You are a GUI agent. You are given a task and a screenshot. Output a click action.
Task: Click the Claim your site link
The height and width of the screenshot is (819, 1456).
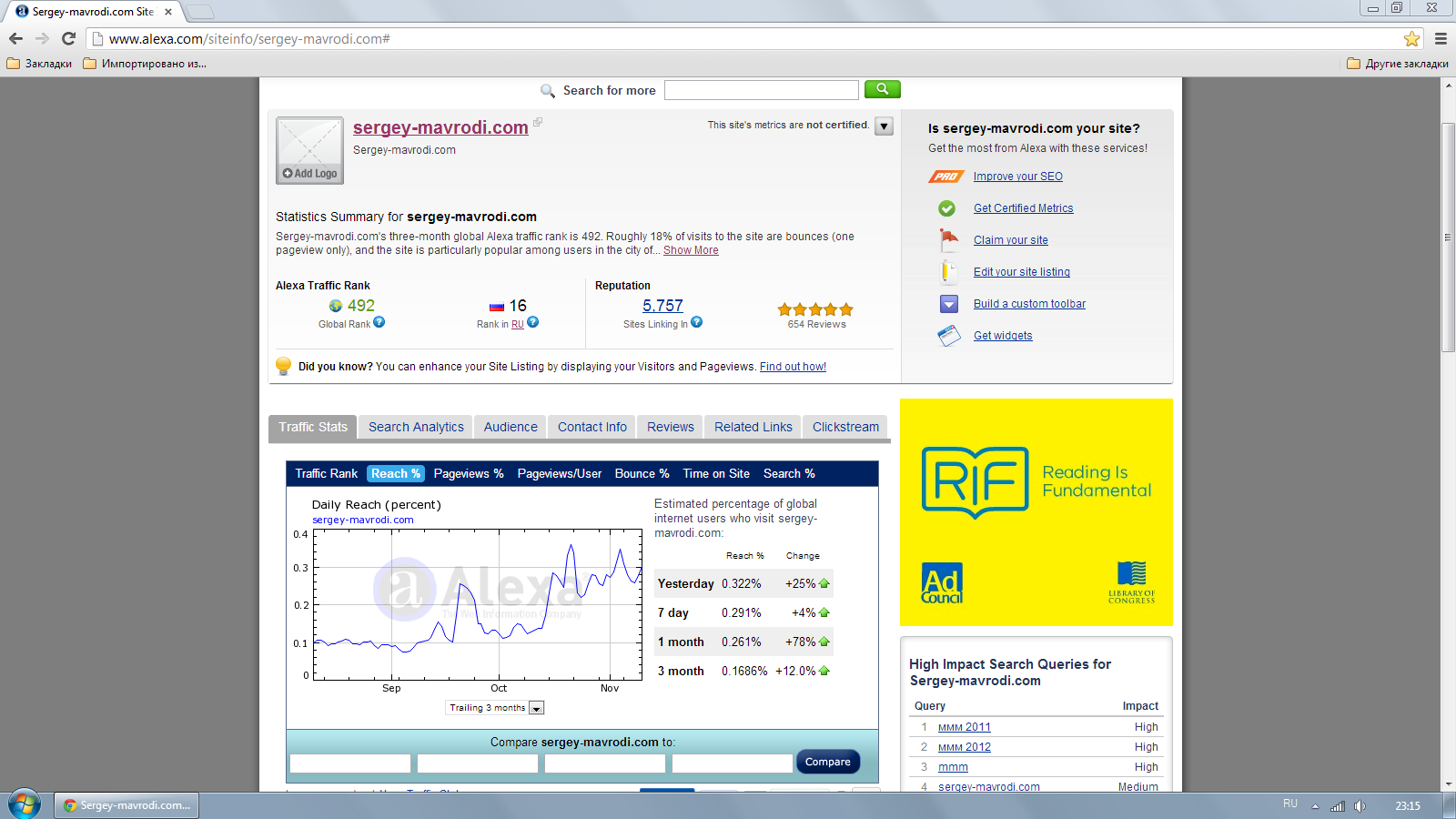coord(1010,240)
